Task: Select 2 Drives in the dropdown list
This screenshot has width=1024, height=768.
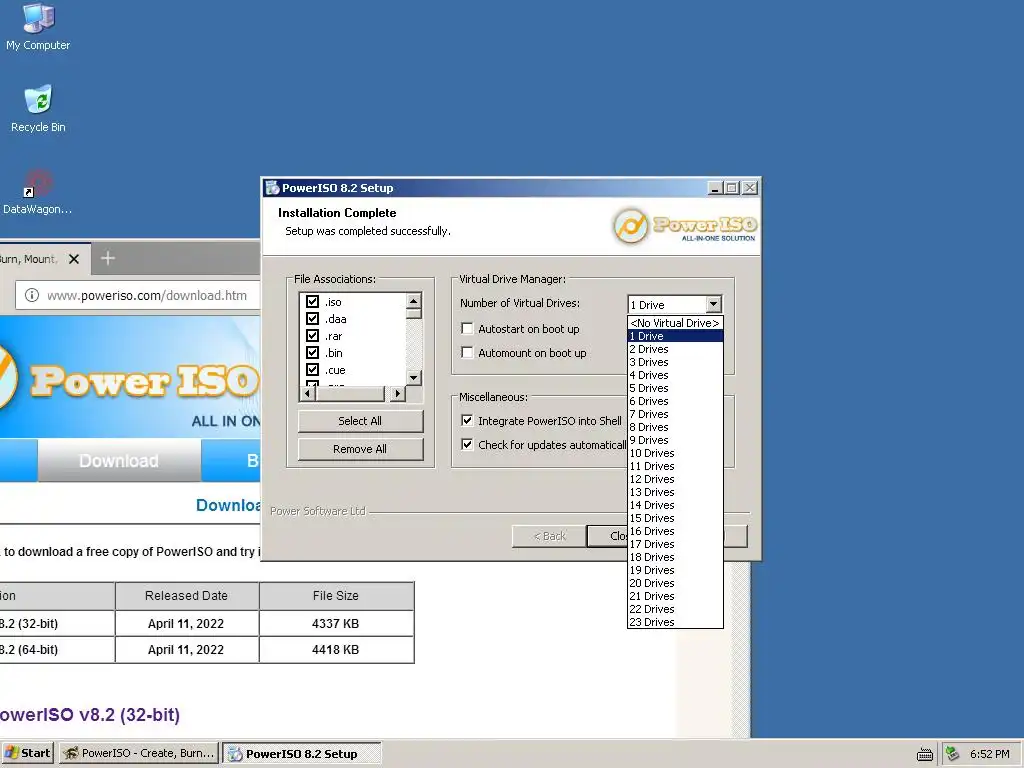Action: pyautogui.click(x=675, y=349)
